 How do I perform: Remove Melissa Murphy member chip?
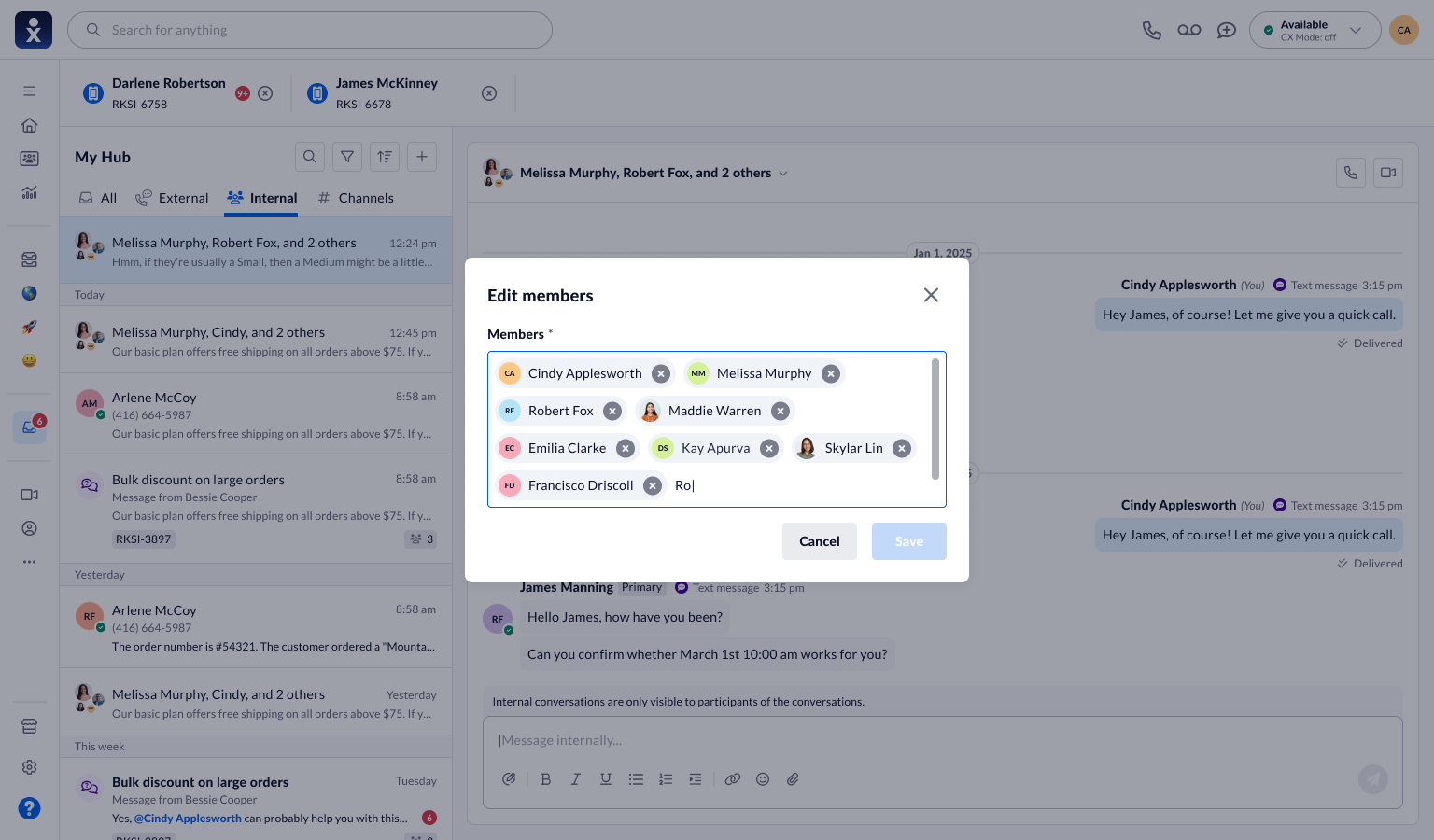point(831,373)
